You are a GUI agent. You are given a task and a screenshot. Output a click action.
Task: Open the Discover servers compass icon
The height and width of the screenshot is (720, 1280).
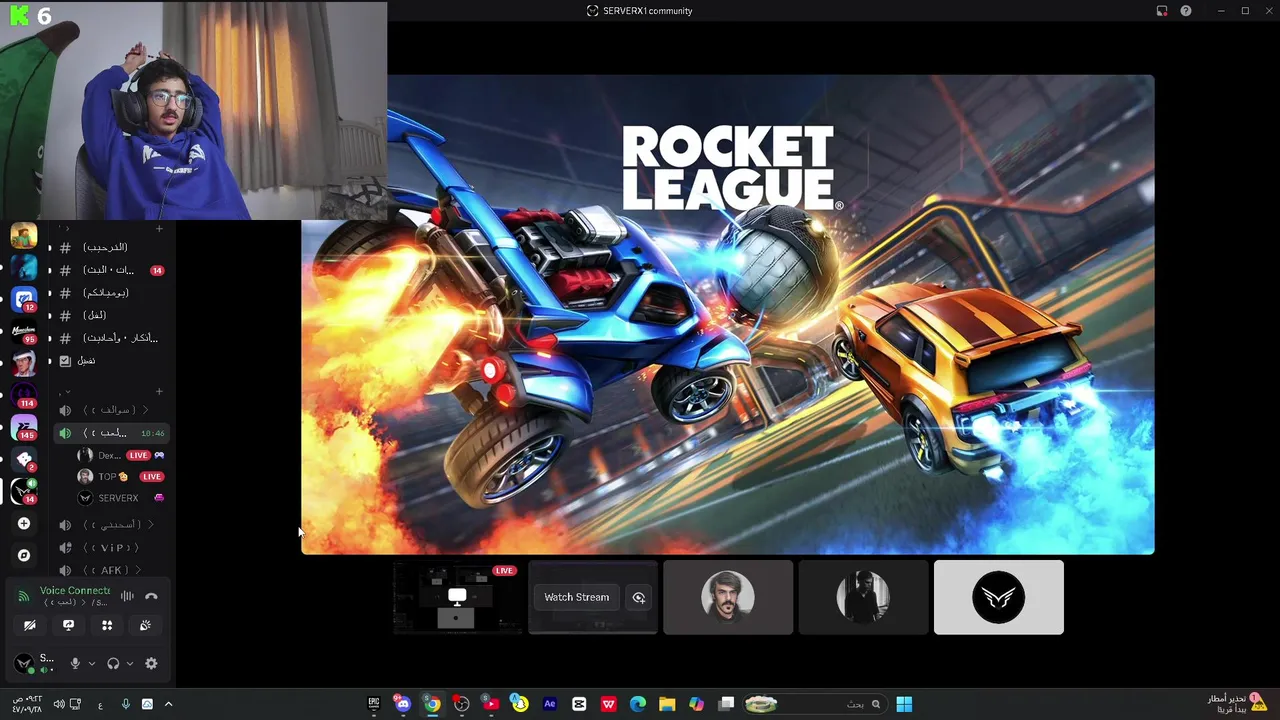coord(24,555)
